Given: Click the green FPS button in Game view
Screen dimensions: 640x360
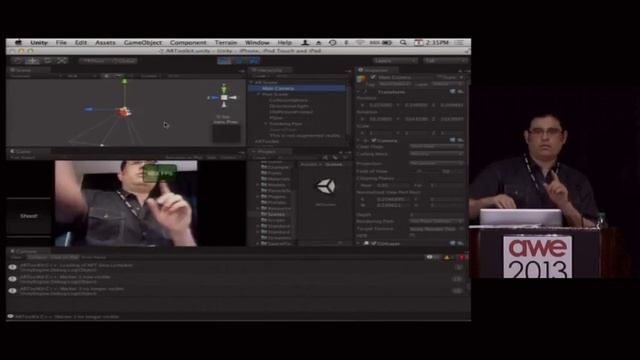Looking at the screenshot, I should pyautogui.click(x=160, y=173).
